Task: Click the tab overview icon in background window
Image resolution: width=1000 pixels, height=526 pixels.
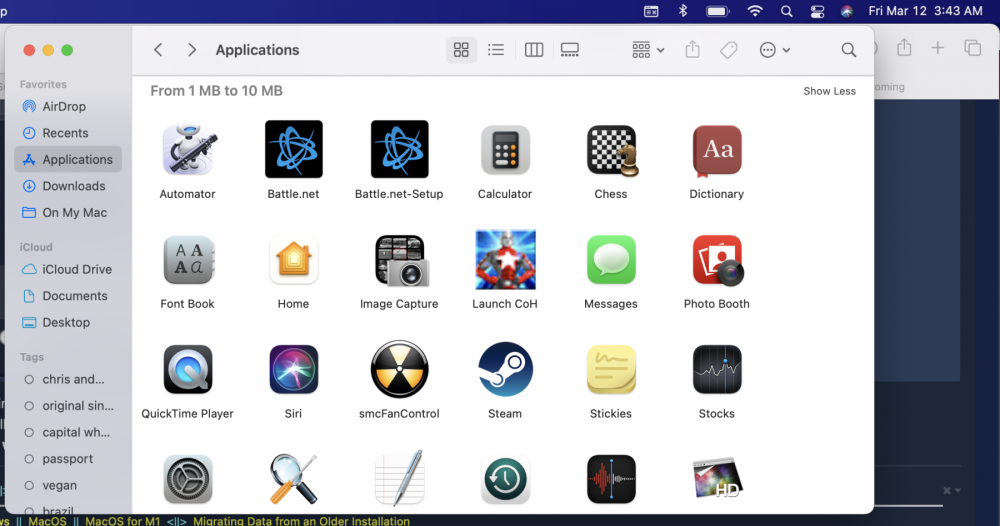Action: click(x=973, y=48)
